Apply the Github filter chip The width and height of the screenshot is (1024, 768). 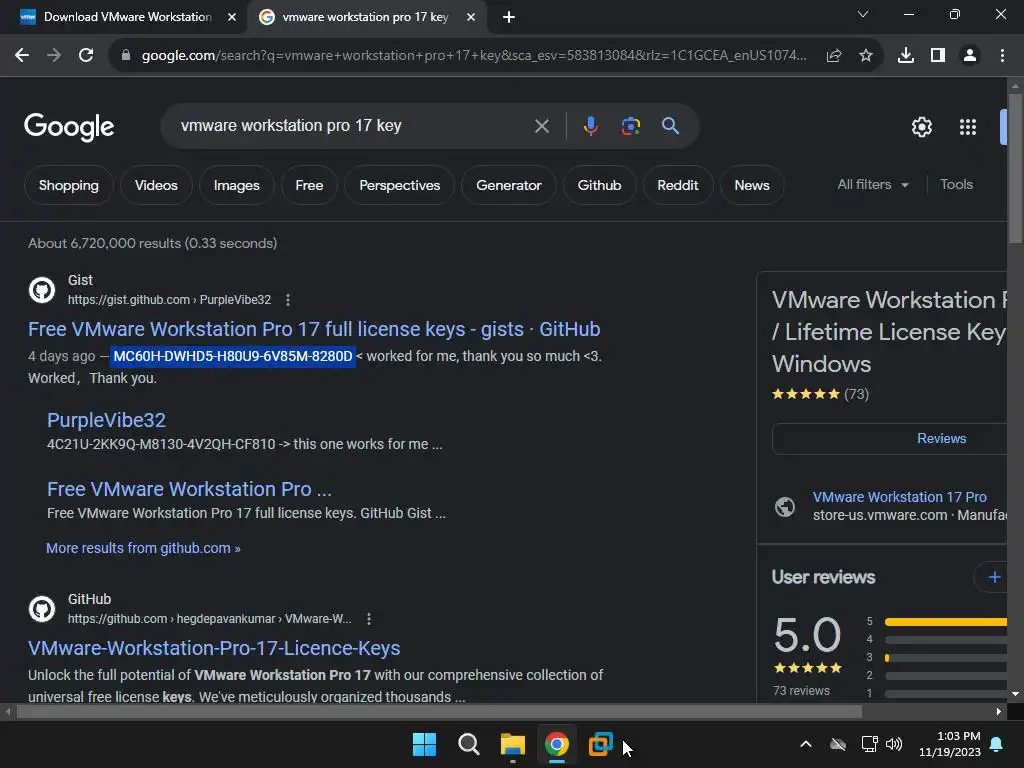click(x=599, y=185)
